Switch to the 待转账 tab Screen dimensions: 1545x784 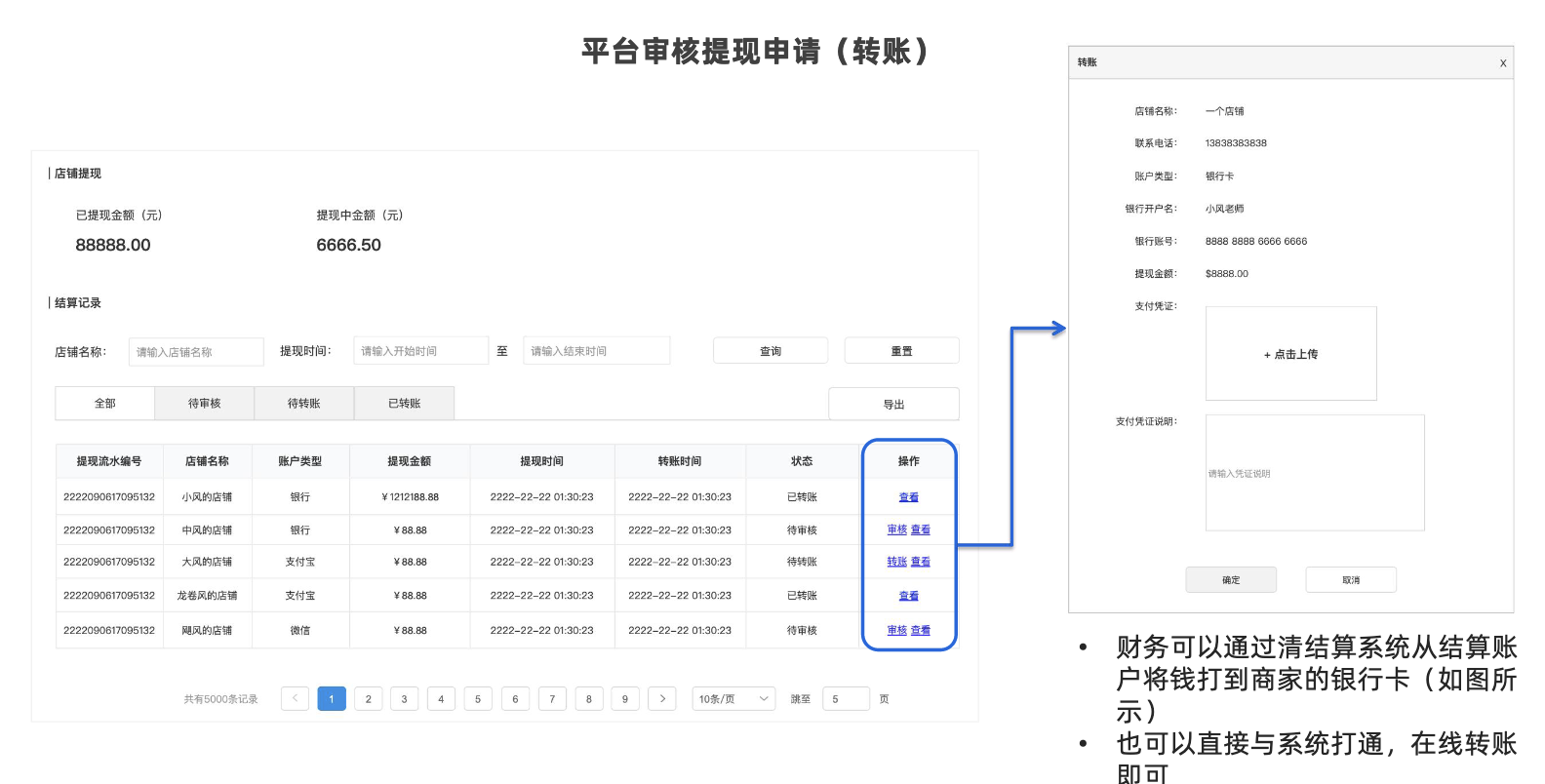pos(304,404)
